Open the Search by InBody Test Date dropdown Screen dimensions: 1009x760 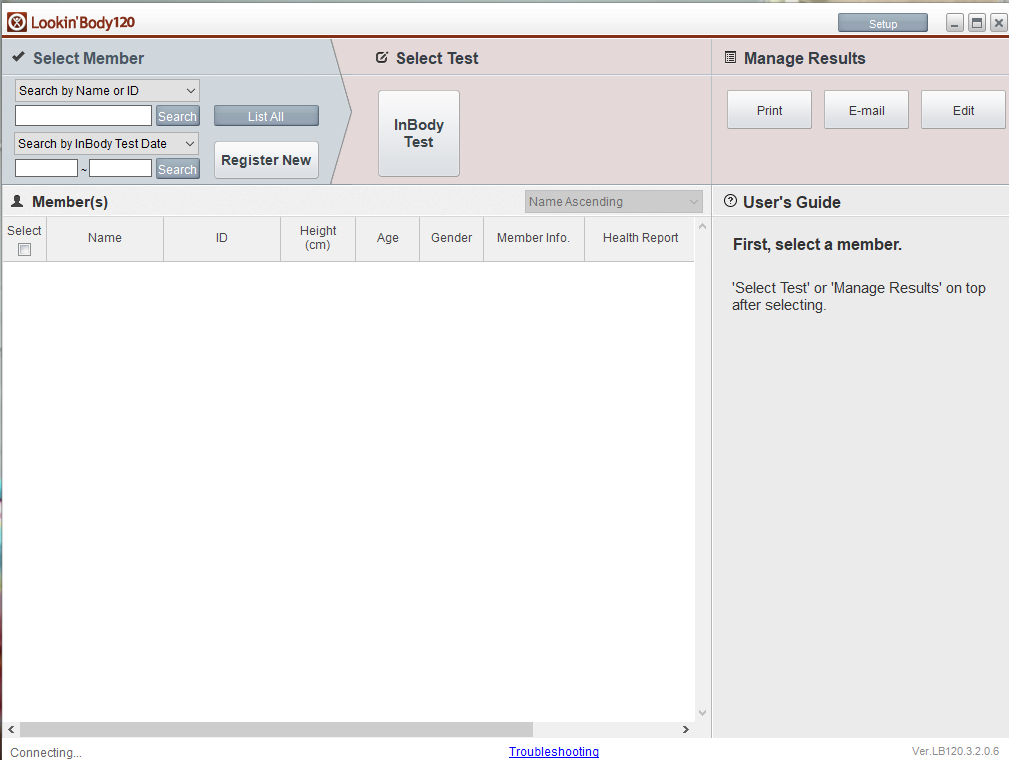pos(107,144)
